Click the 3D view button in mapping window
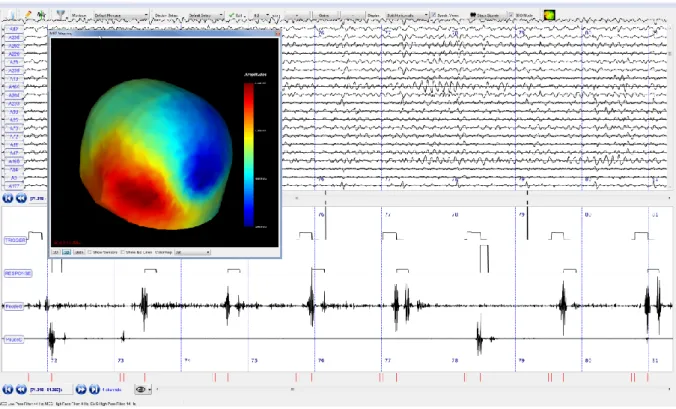This screenshot has height=409, width=676. 66,252
